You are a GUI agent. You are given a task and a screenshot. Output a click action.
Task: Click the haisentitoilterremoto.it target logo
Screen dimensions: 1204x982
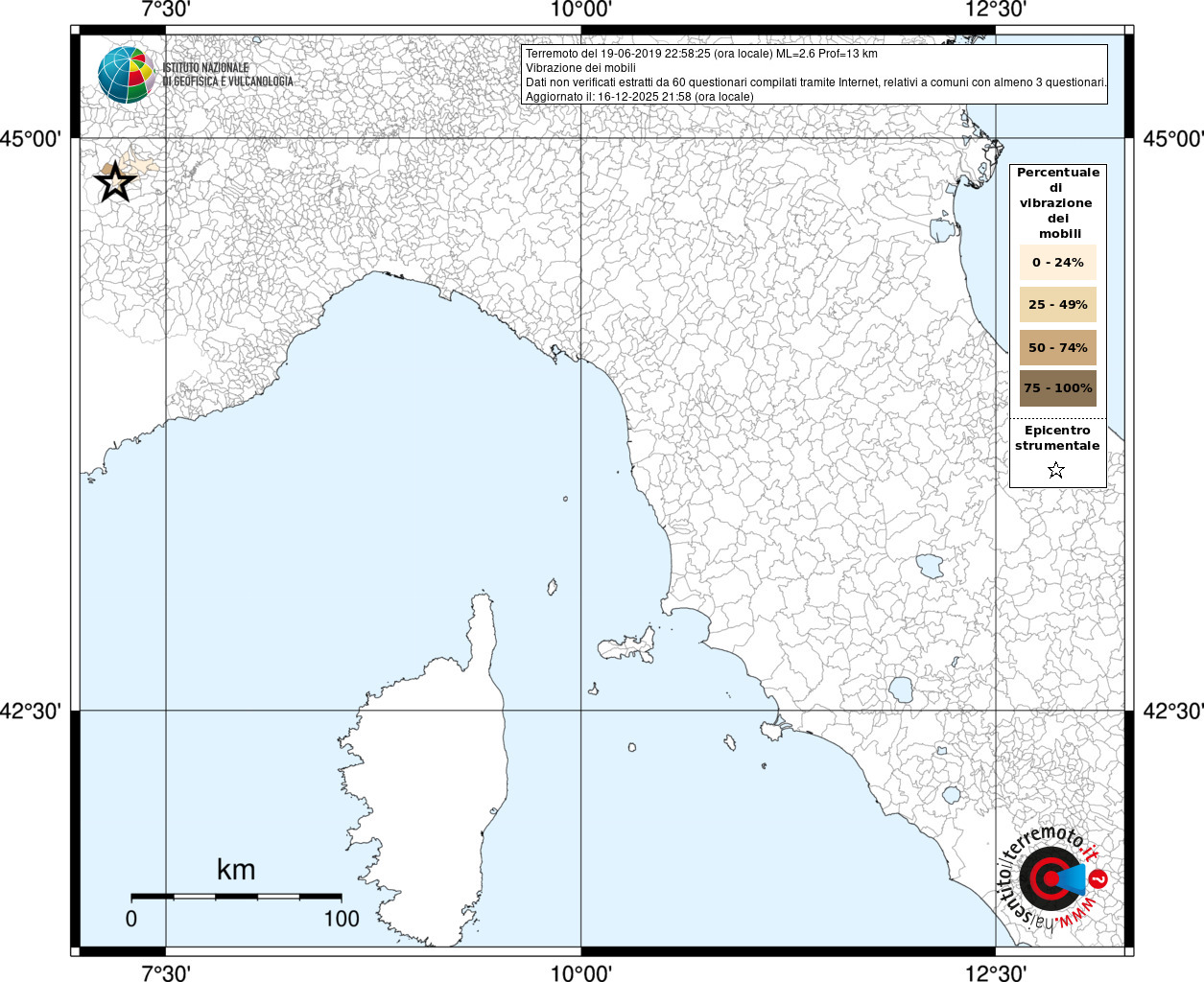coord(1053,879)
